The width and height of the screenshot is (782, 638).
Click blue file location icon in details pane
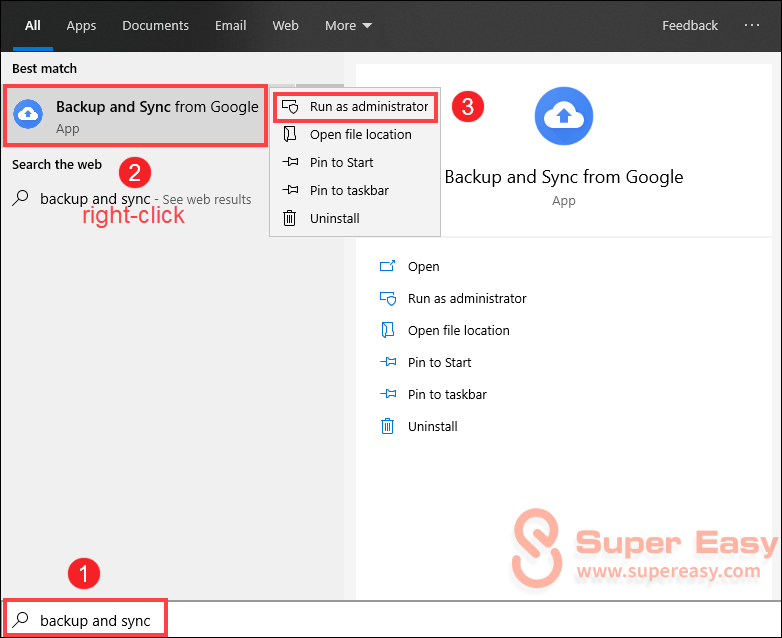[388, 330]
